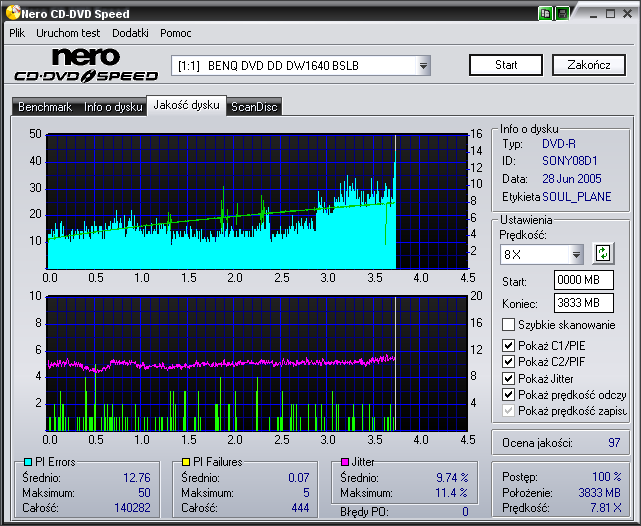This screenshot has height=526, width=641.
Task: Click the Nero CD-DVD Speed logo
Action: 86,65
